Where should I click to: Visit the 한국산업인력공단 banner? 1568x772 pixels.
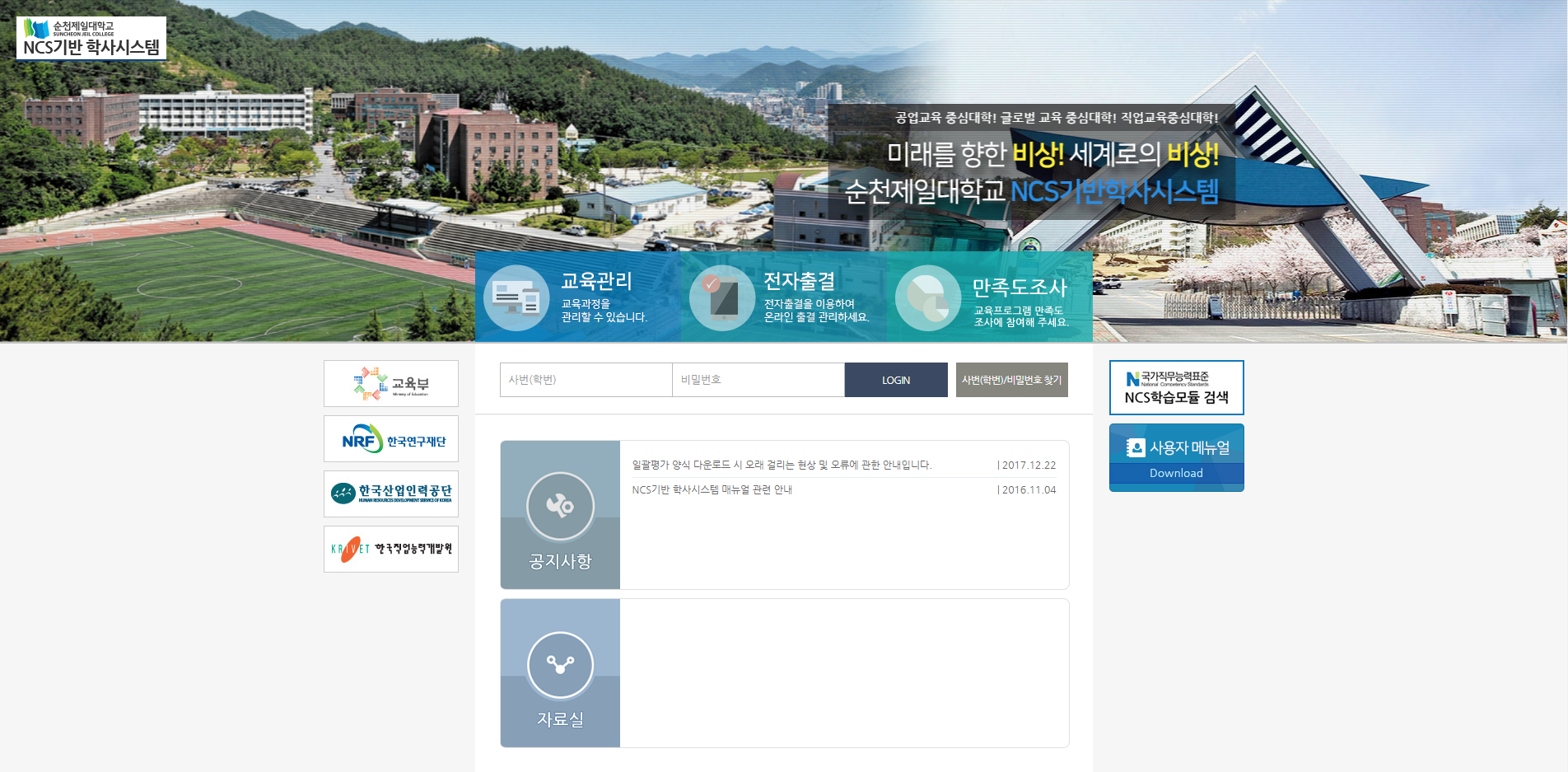(x=391, y=494)
